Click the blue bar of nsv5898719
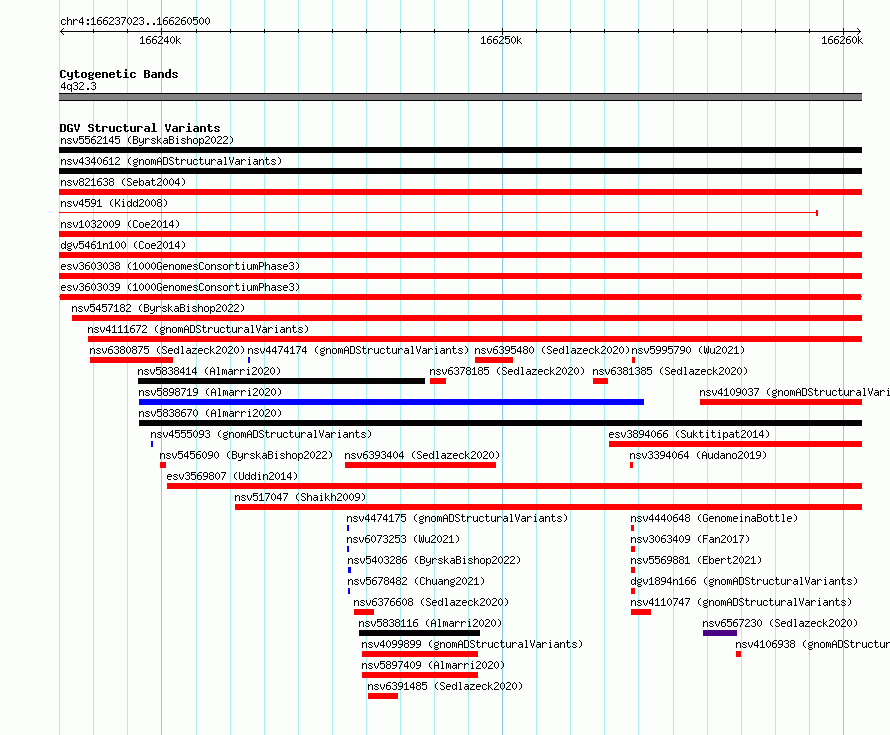890x735 pixels. point(392,402)
